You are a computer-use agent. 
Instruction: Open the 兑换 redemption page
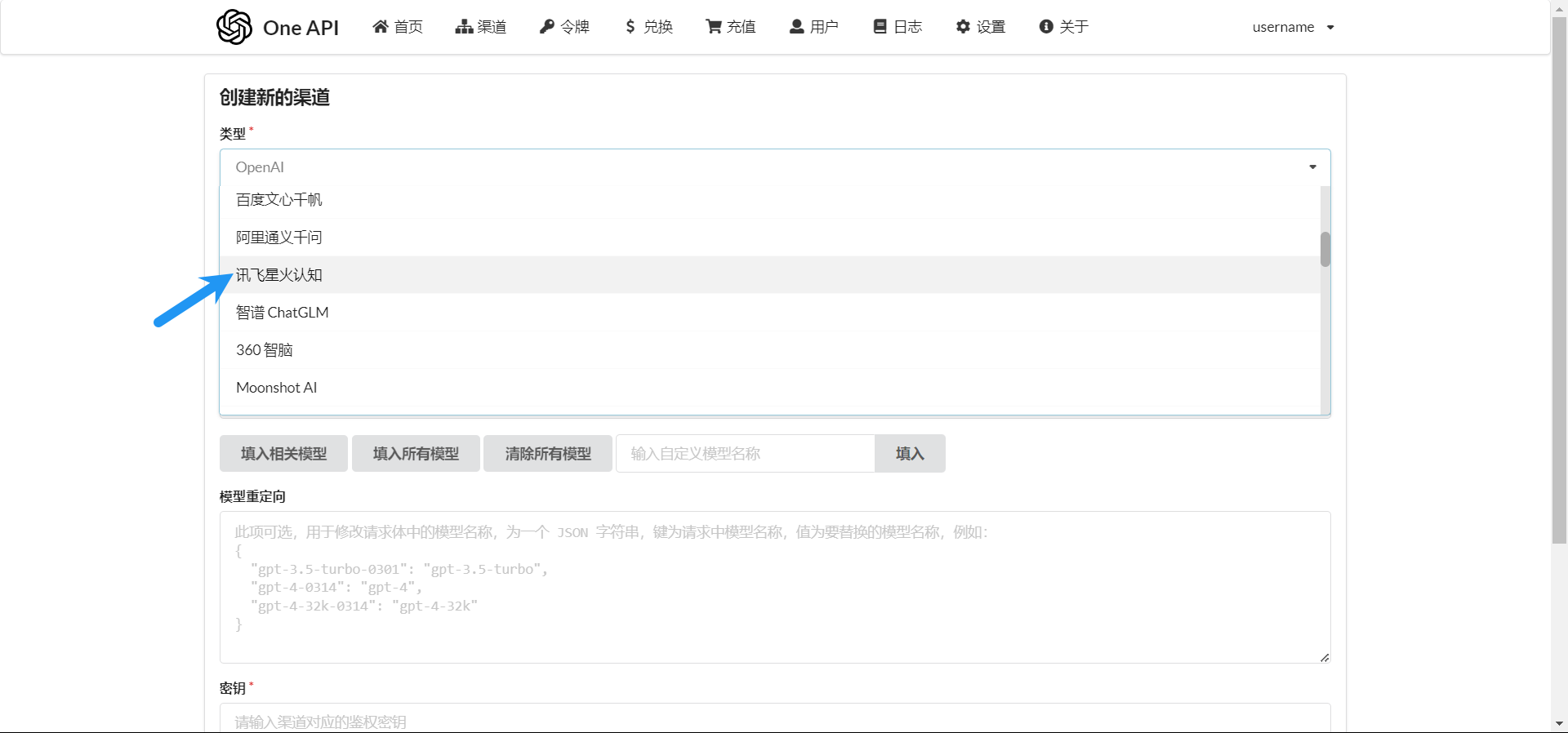(x=648, y=27)
